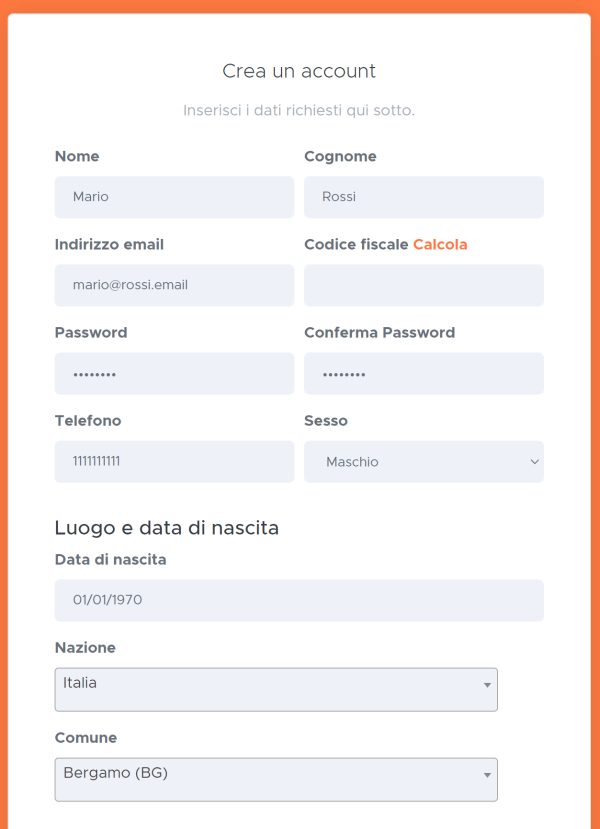This screenshot has width=600, height=829.
Task: Click the Nome input field
Action: (x=174, y=197)
